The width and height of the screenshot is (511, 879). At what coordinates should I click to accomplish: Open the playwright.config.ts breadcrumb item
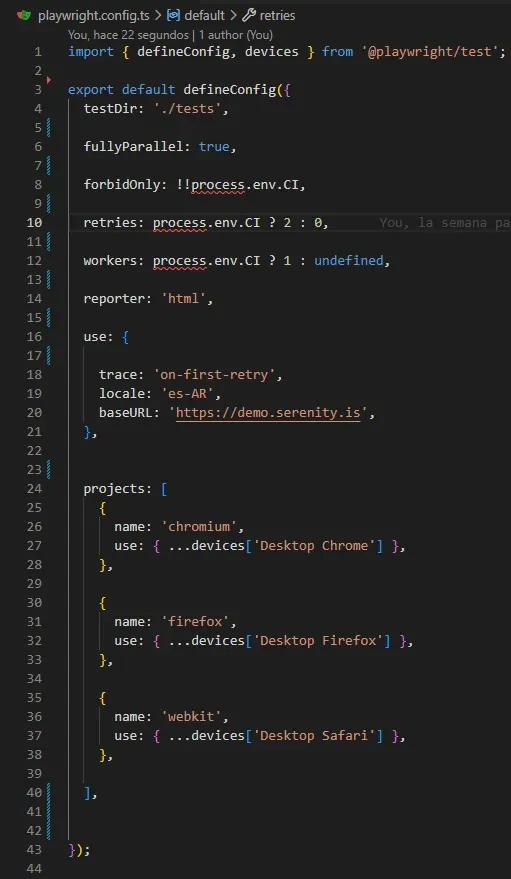pos(93,16)
